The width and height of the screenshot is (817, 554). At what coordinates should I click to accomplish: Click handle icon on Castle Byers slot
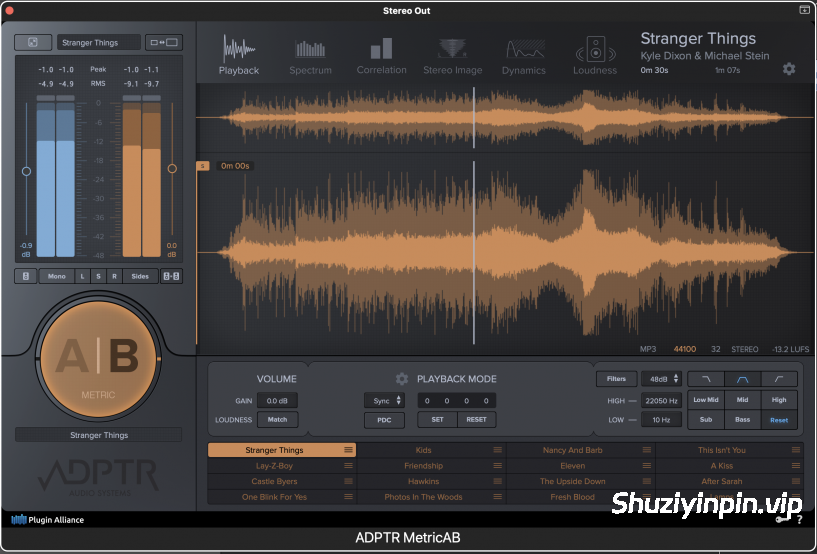pyautogui.click(x=348, y=481)
